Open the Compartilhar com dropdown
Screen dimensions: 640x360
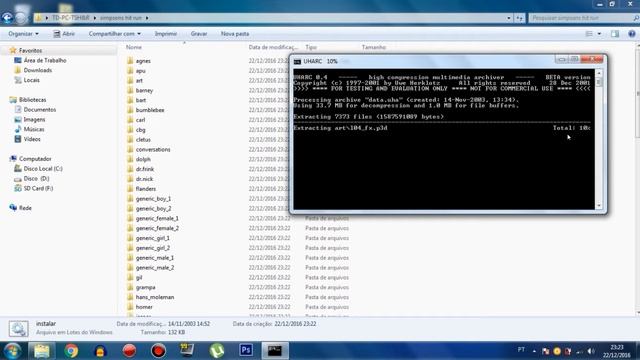(115, 34)
